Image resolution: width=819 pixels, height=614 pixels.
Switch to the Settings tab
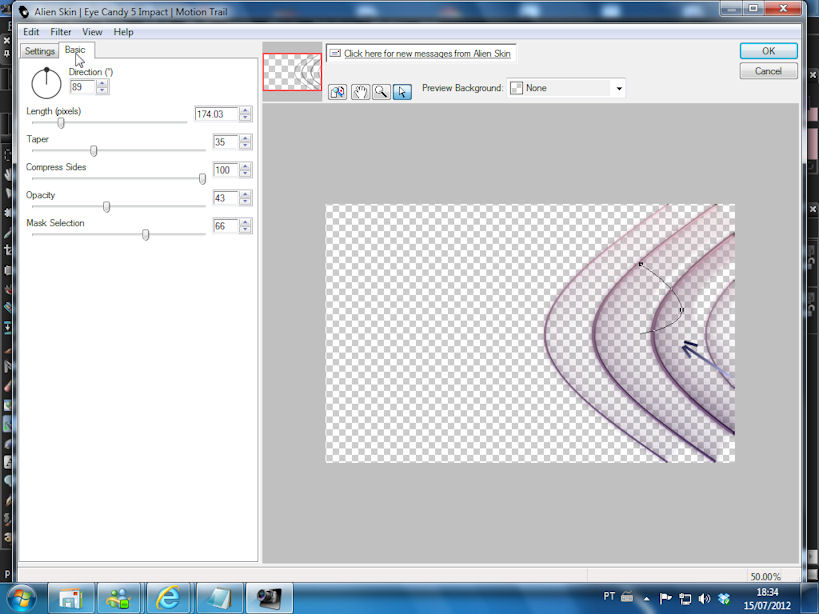tap(40, 51)
